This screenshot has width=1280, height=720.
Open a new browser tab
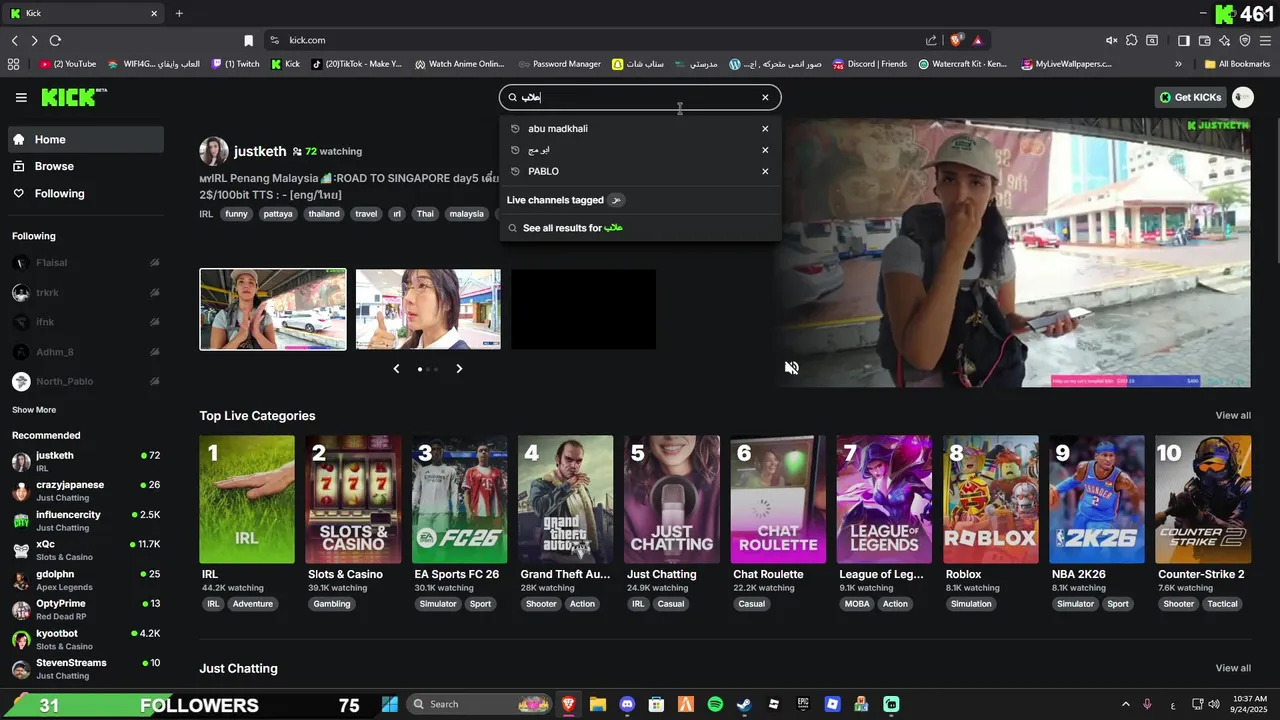[x=179, y=14]
